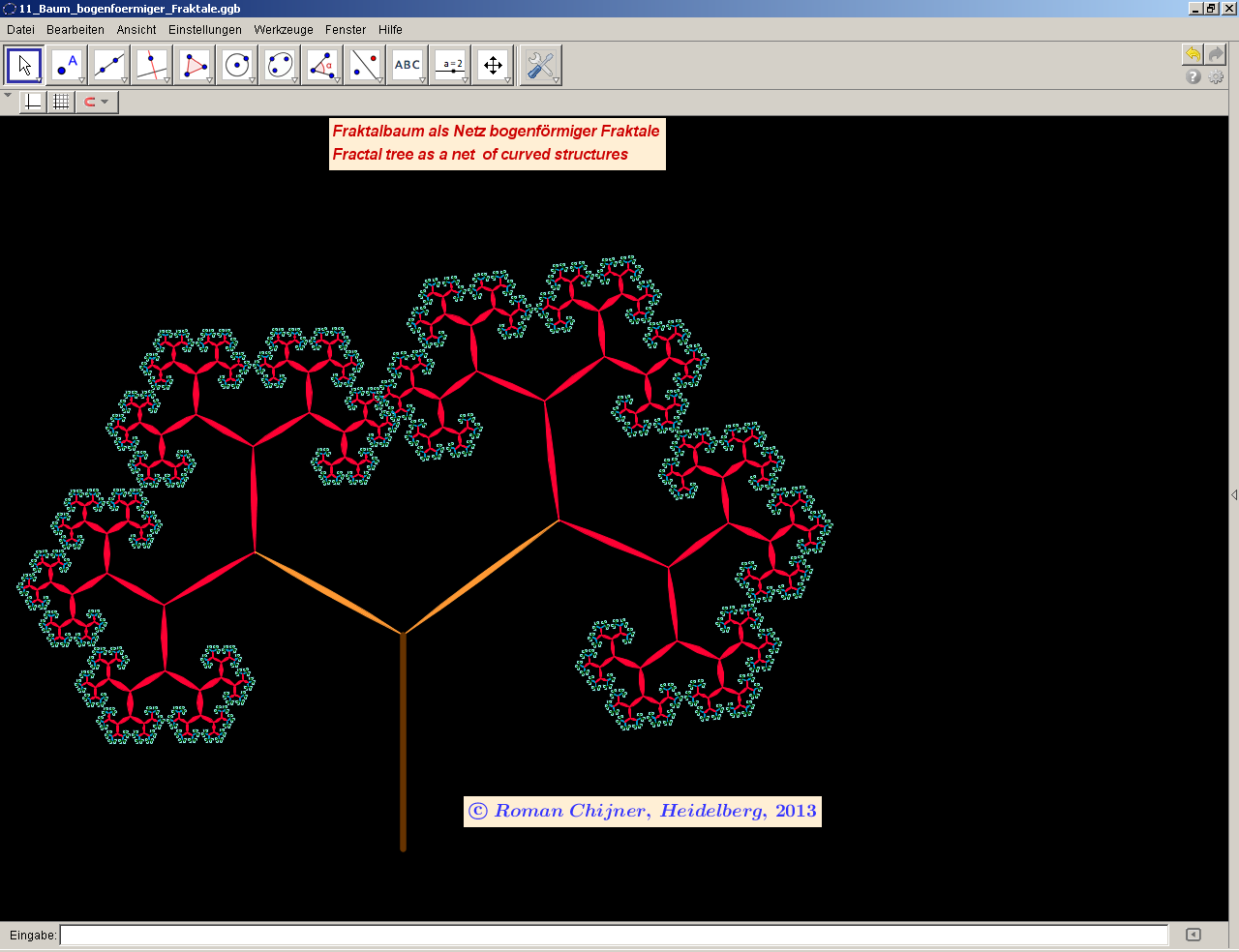Viewport: 1239px width, 952px height.
Task: Click the yellow Undo button
Action: point(1193,54)
